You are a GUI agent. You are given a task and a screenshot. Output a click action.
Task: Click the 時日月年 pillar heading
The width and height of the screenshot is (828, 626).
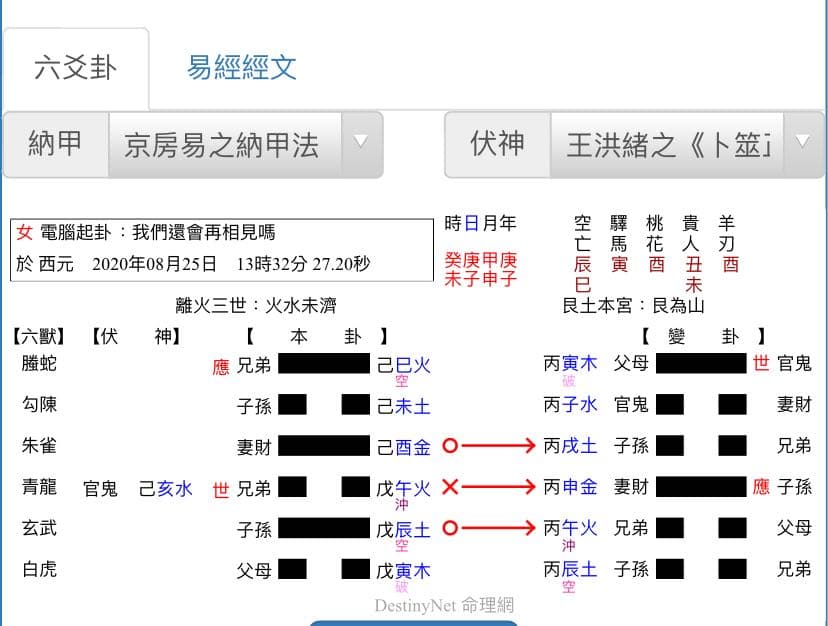coord(480,223)
